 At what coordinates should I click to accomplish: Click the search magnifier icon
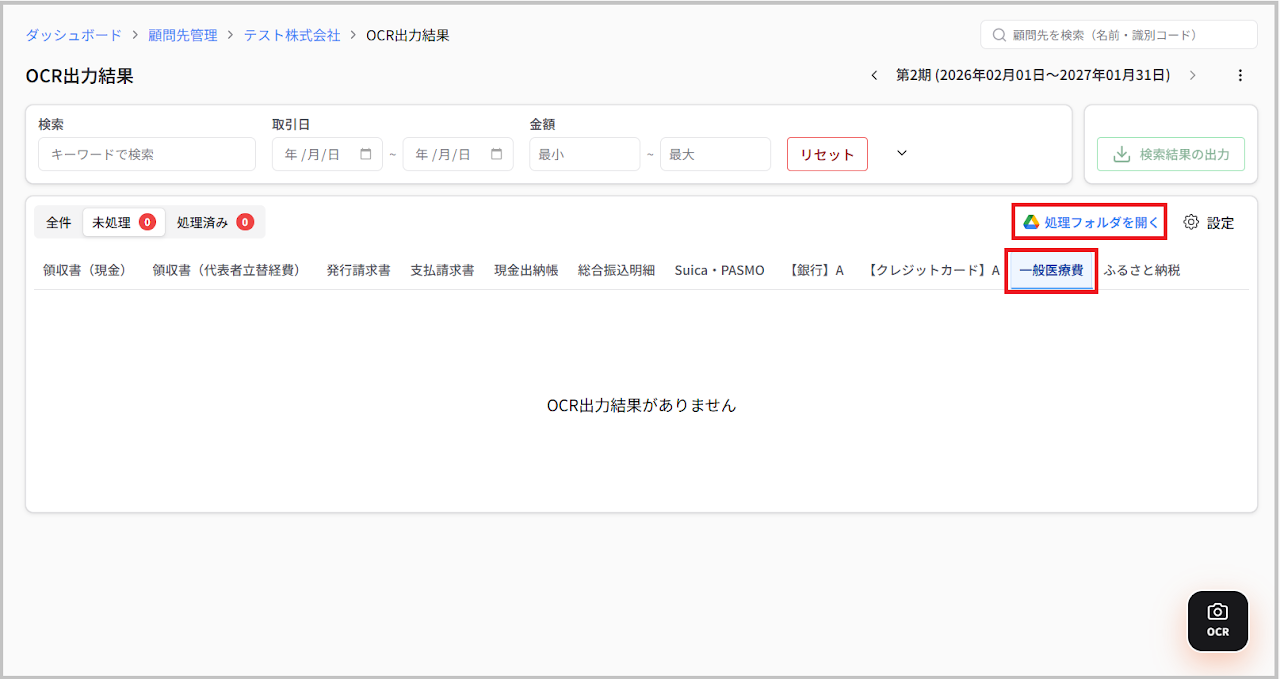(998, 34)
